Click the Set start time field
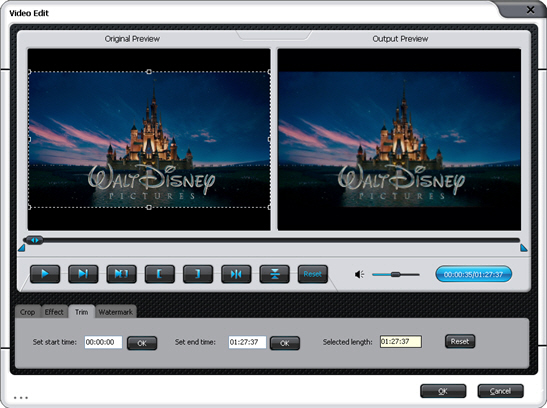Viewport: 547px width, 408px height. pos(103,342)
